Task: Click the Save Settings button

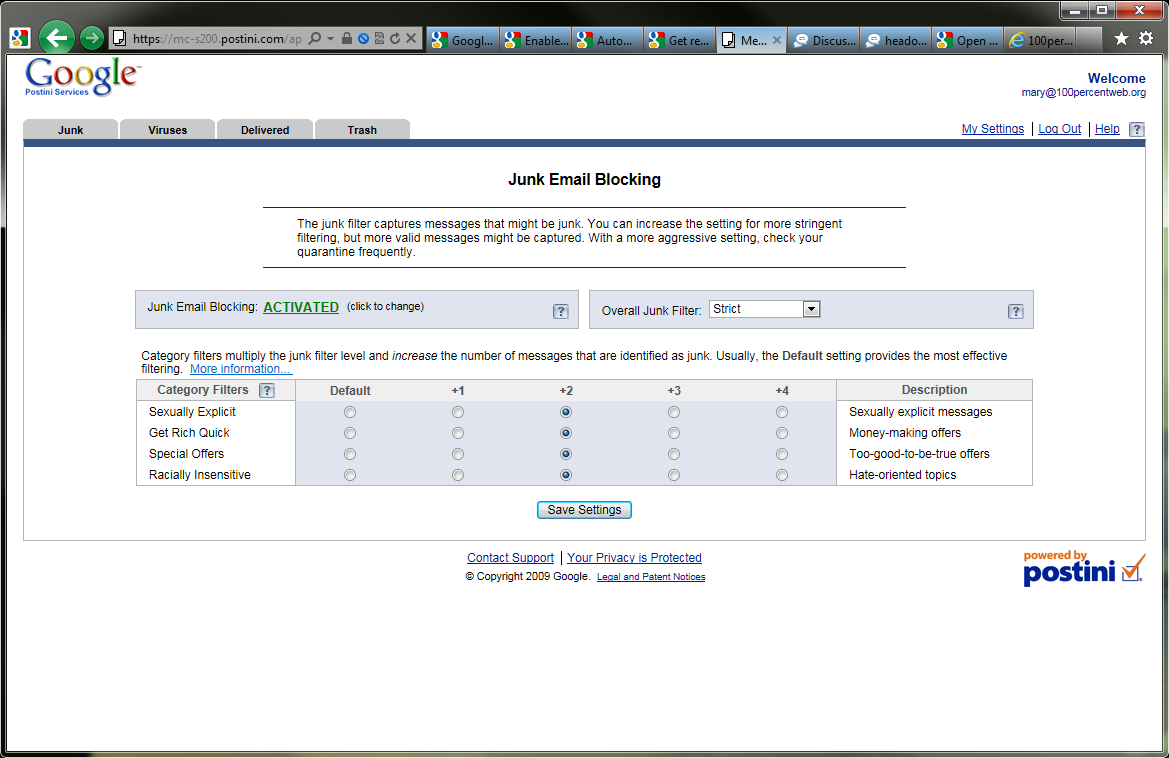Action: (x=584, y=510)
